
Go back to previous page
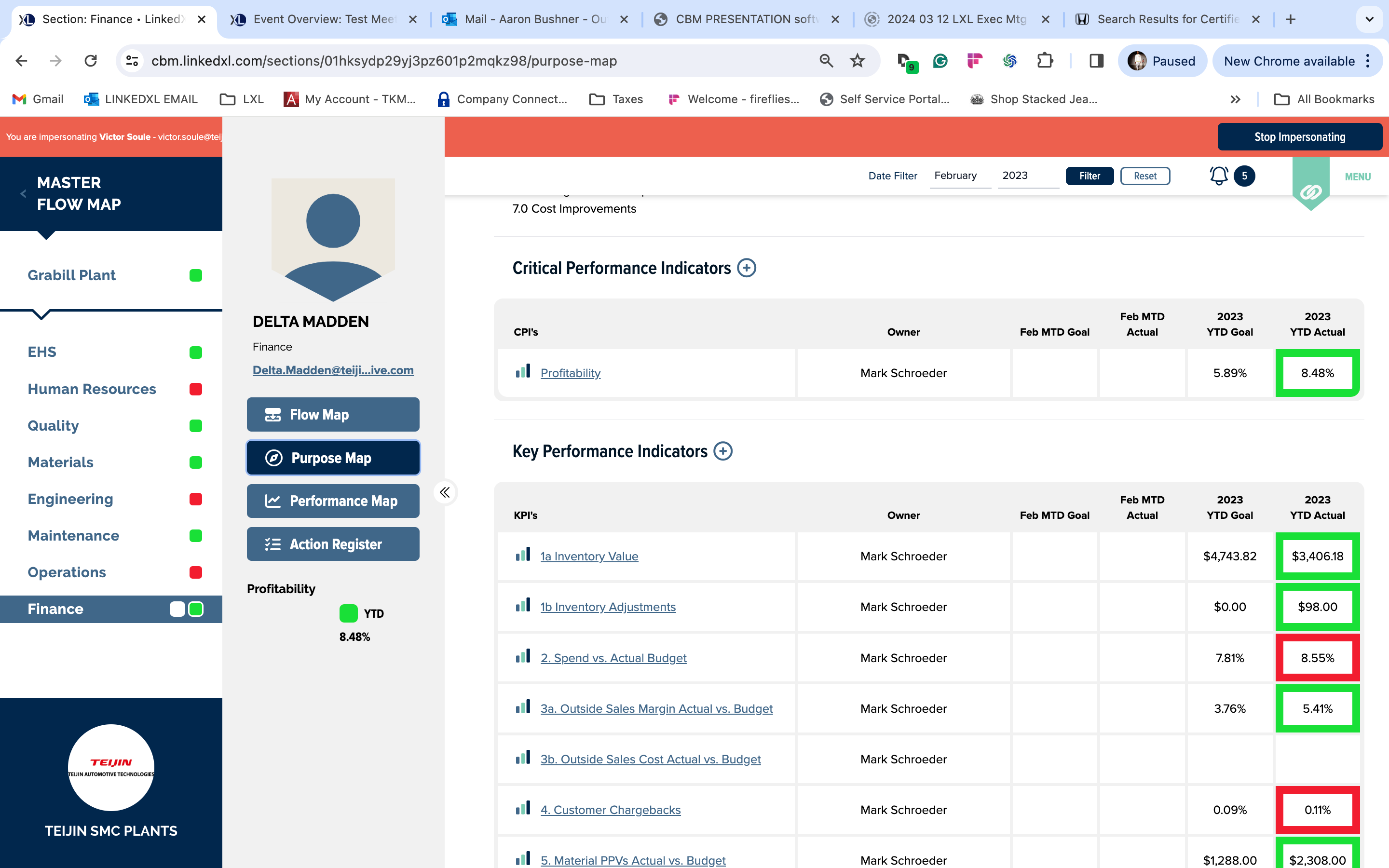[x=22, y=61]
